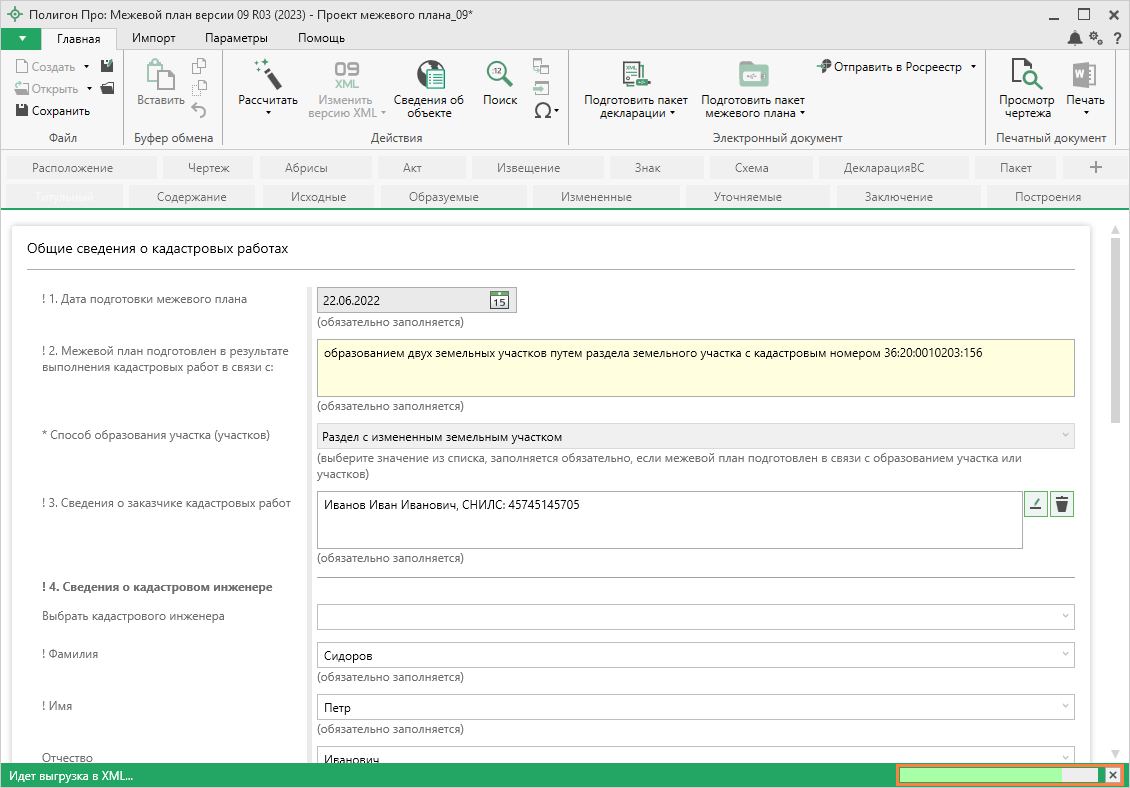Switch to the Импорт ribbon tab
Viewport: 1130px width, 788px height.
coord(154,38)
